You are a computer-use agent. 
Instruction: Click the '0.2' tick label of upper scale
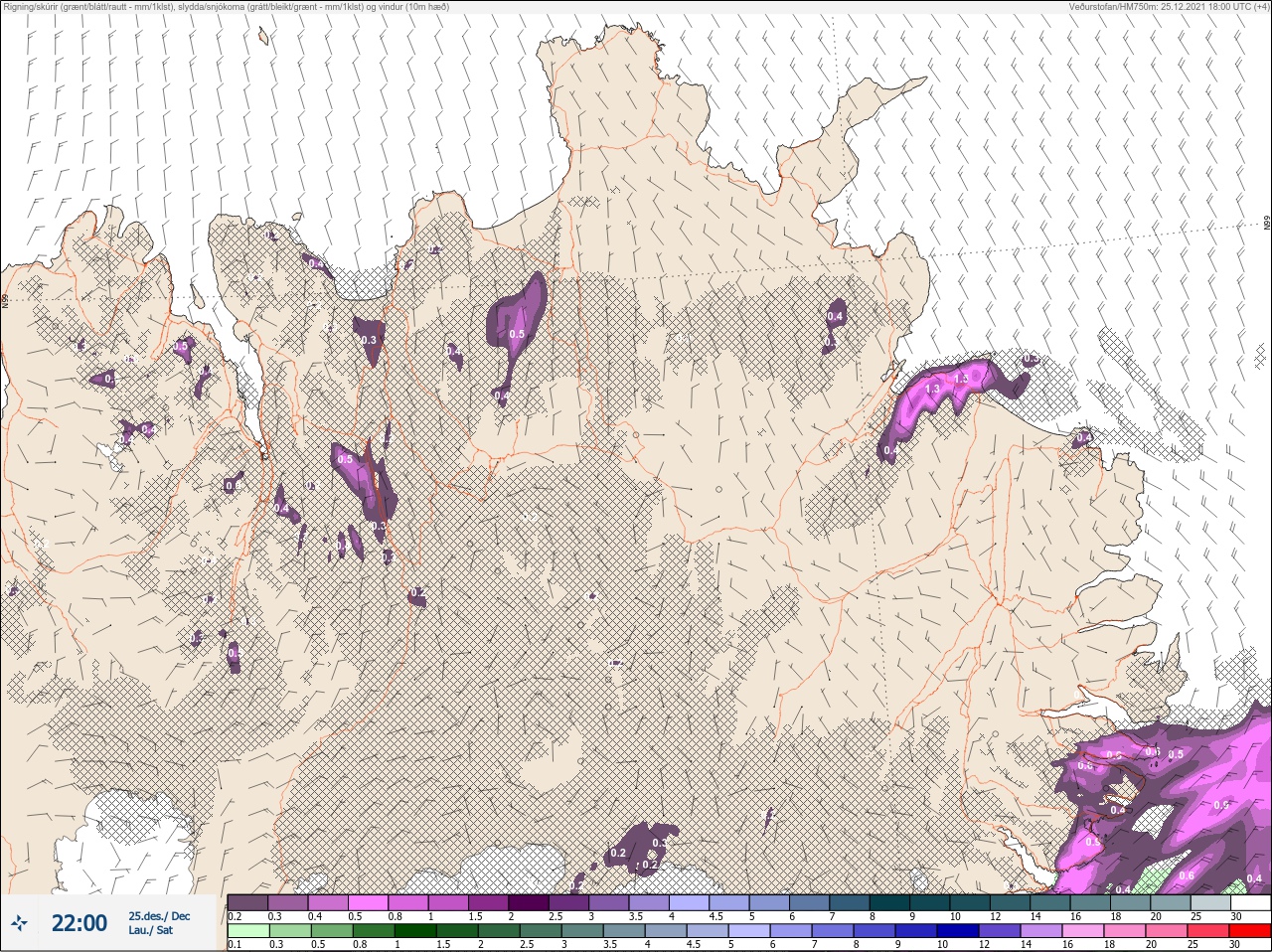coord(235,916)
